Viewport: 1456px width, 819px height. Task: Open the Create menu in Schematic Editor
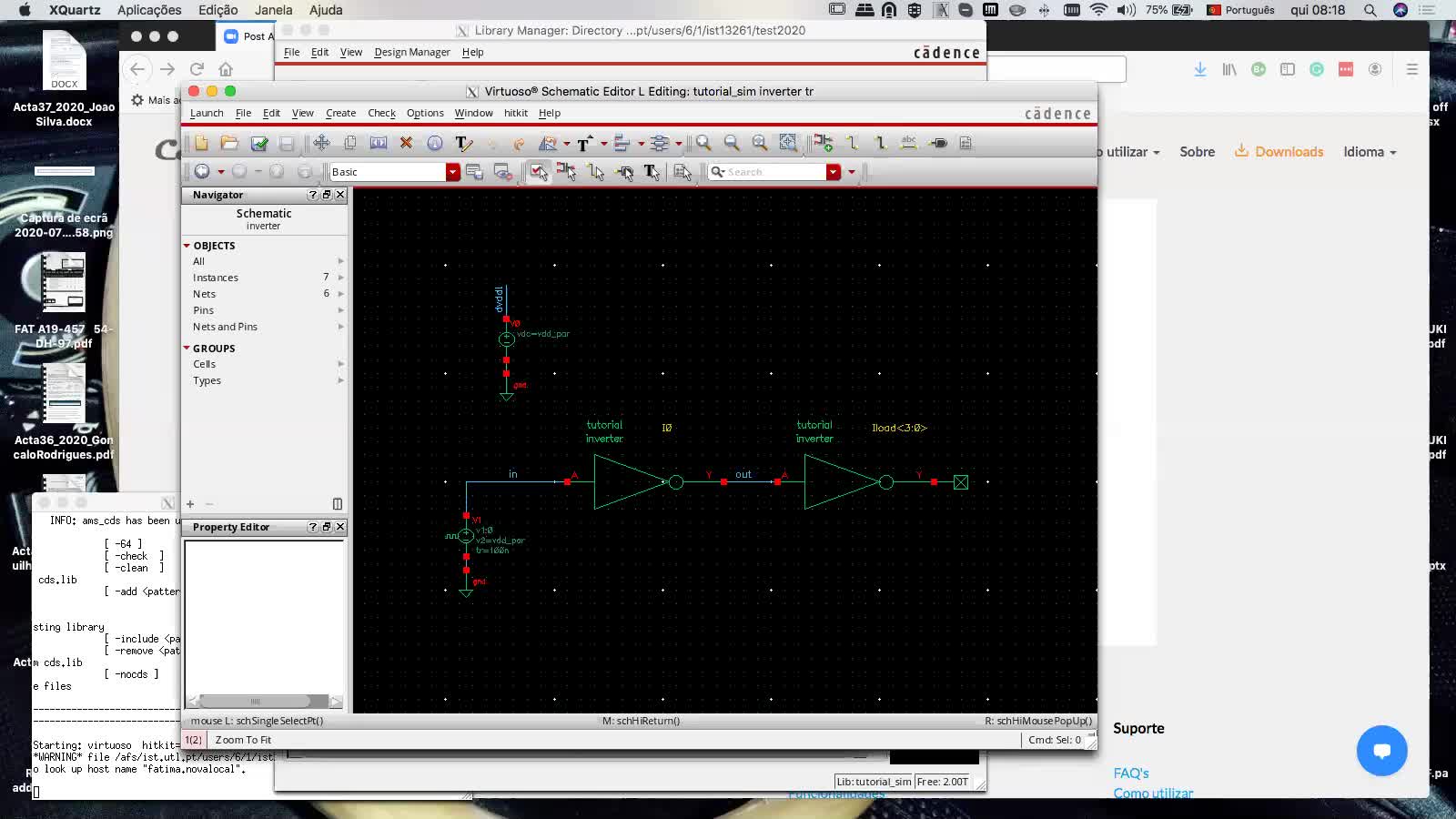tap(341, 113)
